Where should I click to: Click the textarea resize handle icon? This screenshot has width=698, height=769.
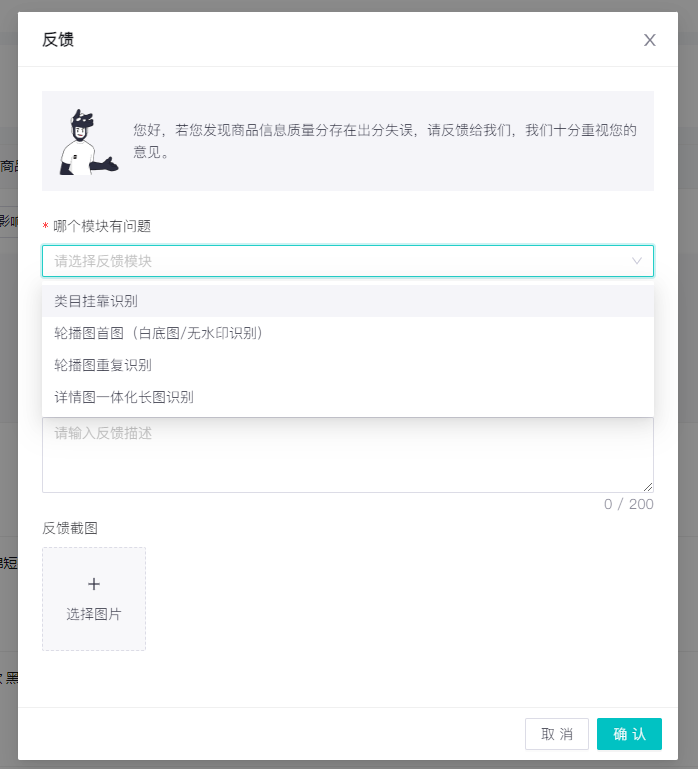pos(648,487)
